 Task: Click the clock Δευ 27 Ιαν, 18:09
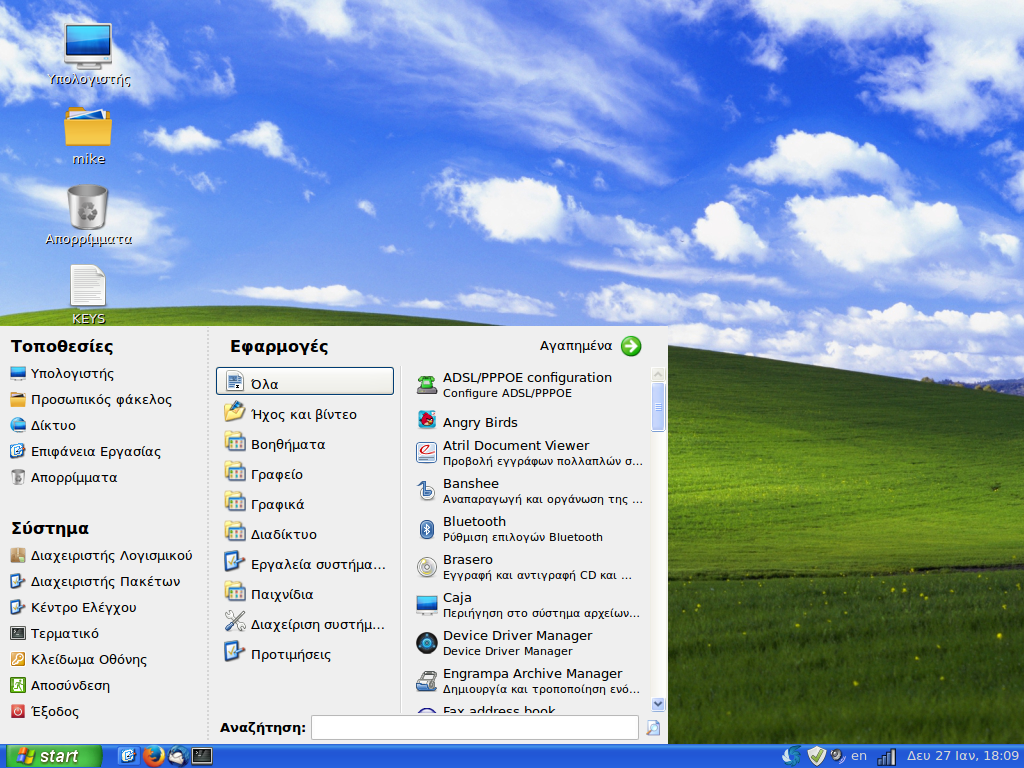tap(963, 756)
